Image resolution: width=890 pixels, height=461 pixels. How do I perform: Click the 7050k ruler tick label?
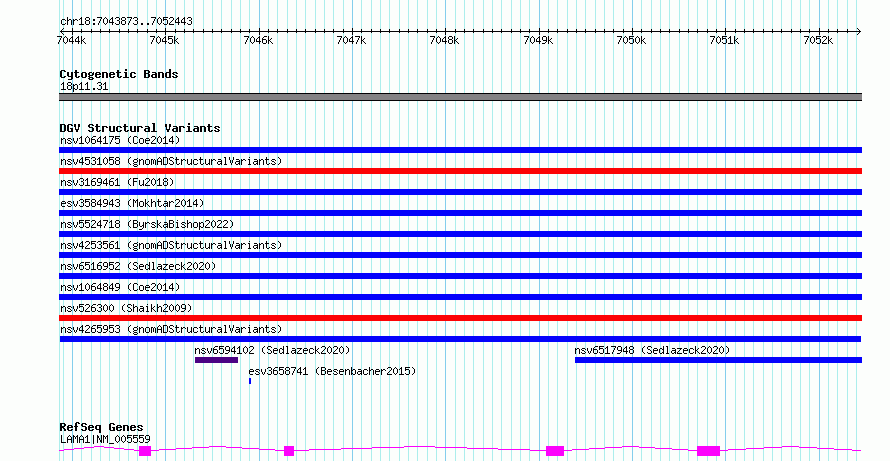[631, 40]
